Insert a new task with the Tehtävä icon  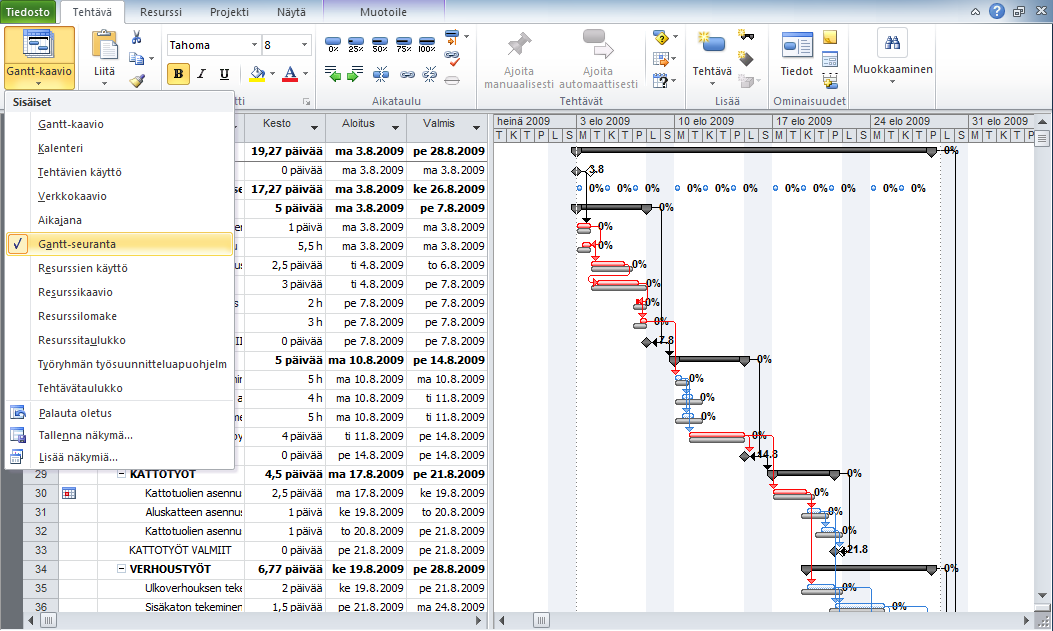[x=712, y=44]
